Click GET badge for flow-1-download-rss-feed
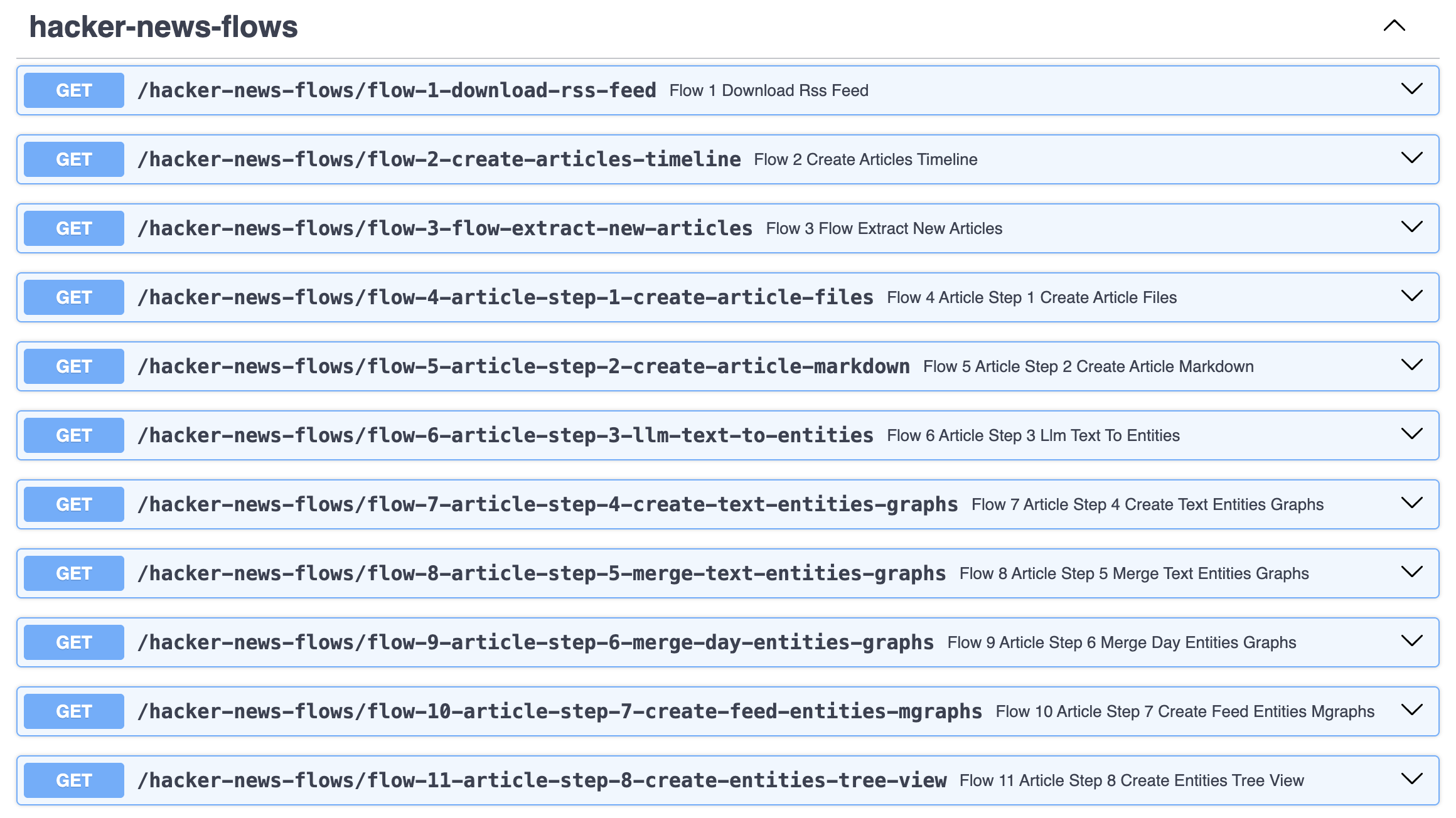Screen dimensions: 1456x818 (74, 90)
